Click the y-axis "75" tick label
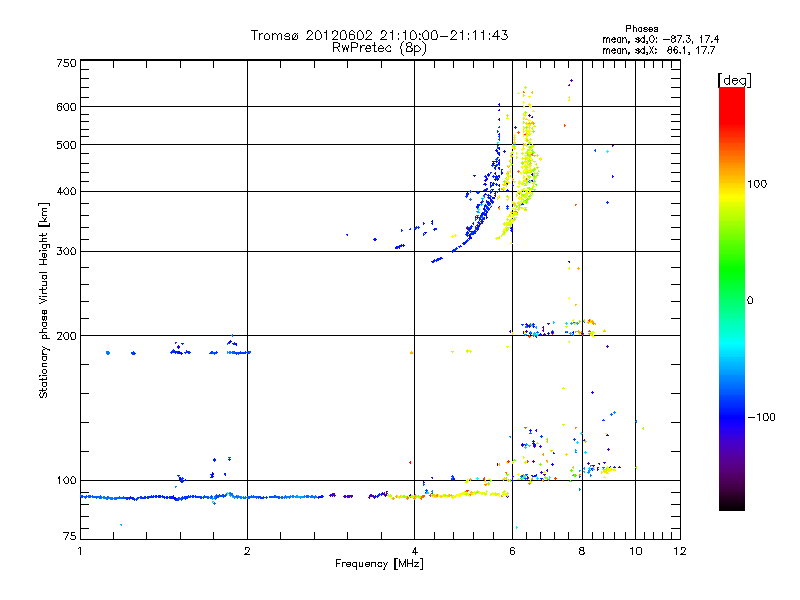800x600 pixels. tap(70, 536)
